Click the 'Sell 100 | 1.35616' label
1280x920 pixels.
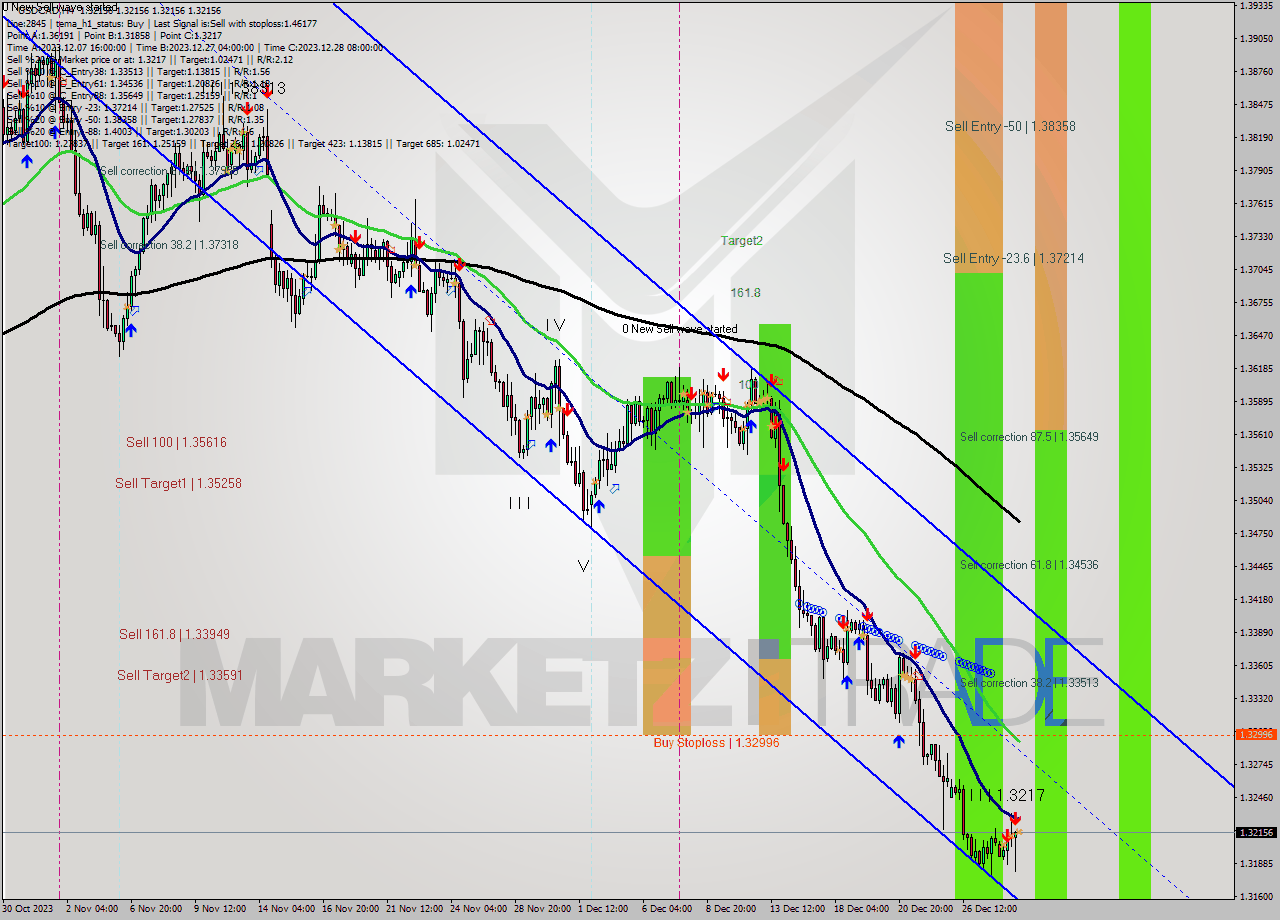click(x=176, y=442)
